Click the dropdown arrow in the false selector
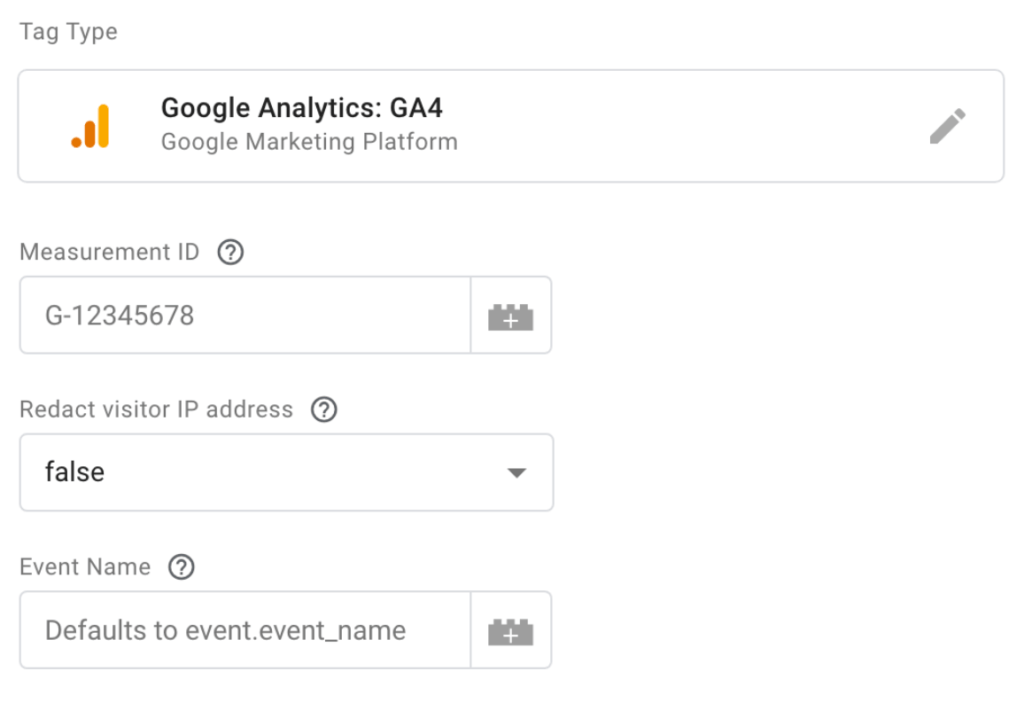Screen dimensions: 1024x702 (x=517, y=473)
